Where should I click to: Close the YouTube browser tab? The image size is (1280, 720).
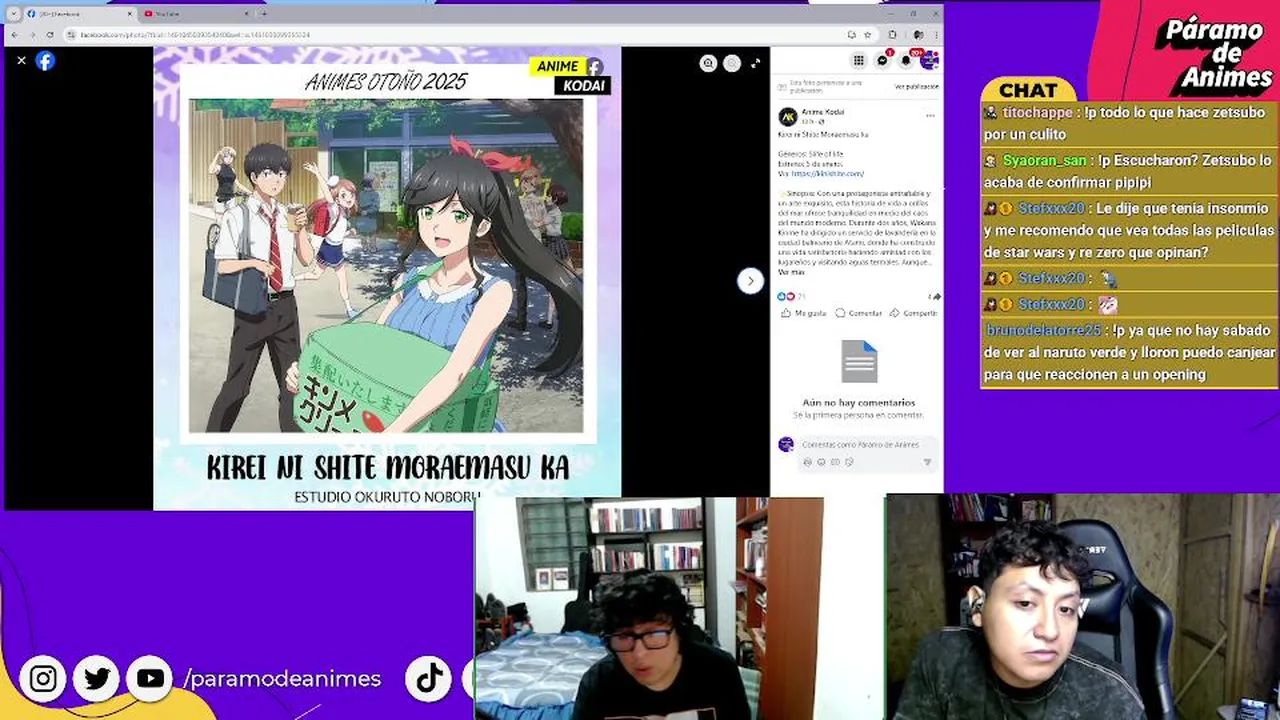click(x=244, y=13)
